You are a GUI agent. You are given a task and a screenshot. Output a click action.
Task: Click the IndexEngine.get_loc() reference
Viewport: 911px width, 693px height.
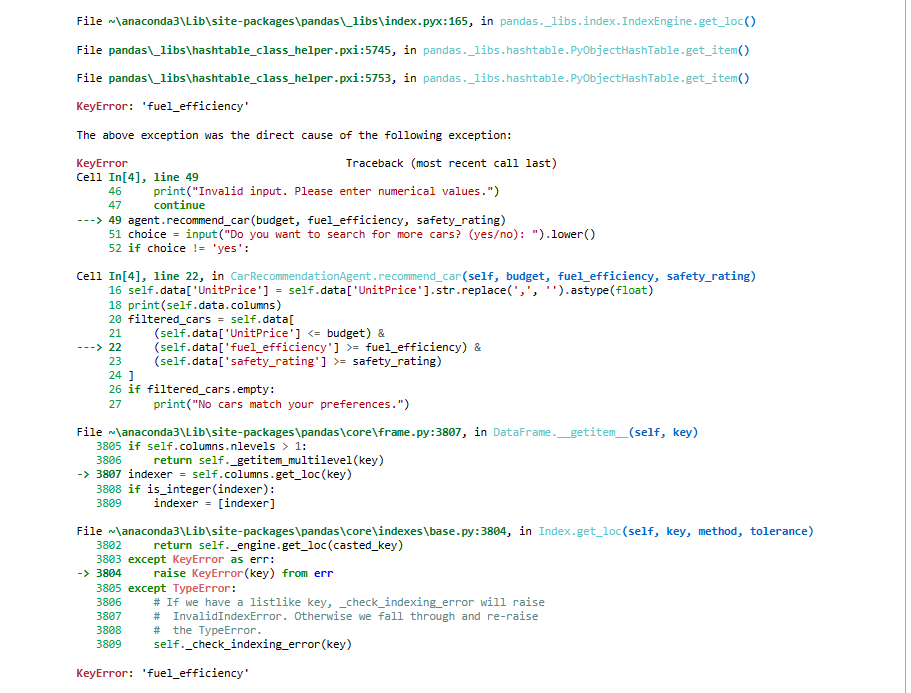click(x=627, y=21)
